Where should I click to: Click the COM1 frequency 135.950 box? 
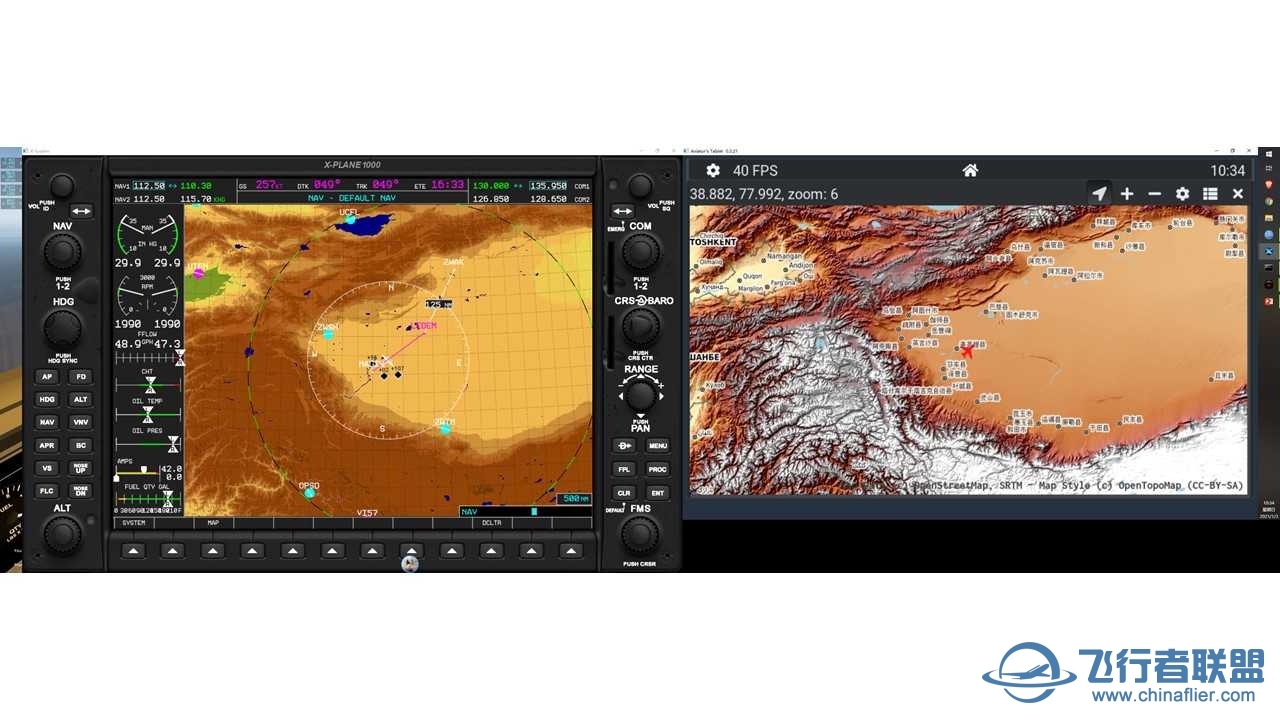click(x=548, y=186)
